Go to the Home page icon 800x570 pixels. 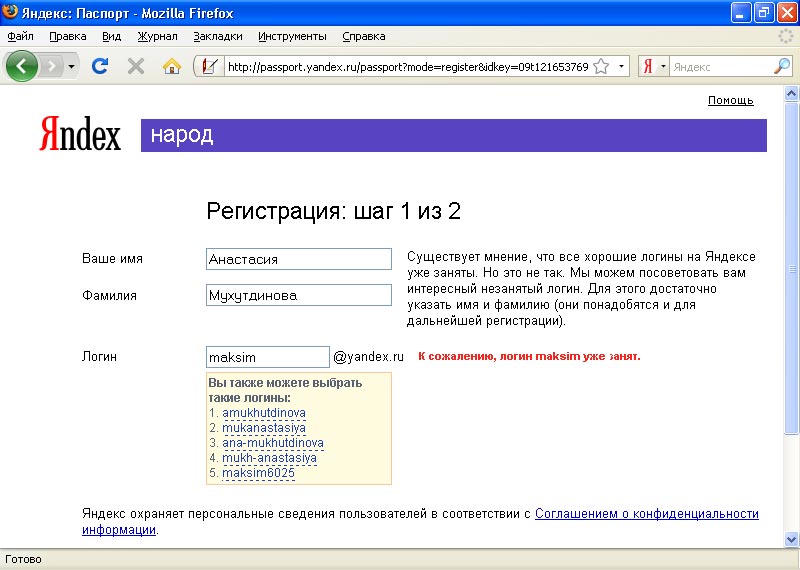(172, 66)
